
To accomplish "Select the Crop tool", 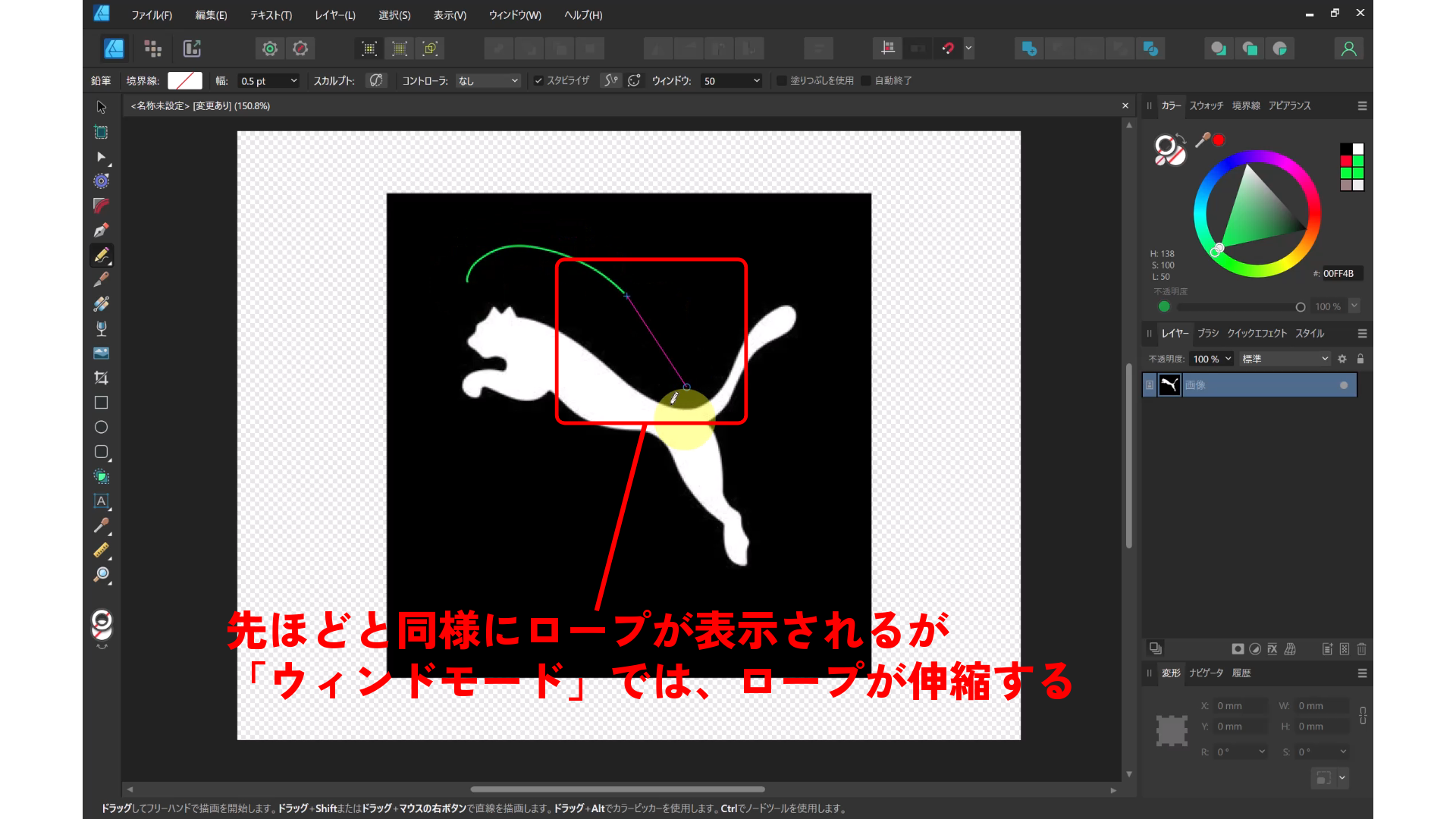I will click(x=101, y=378).
